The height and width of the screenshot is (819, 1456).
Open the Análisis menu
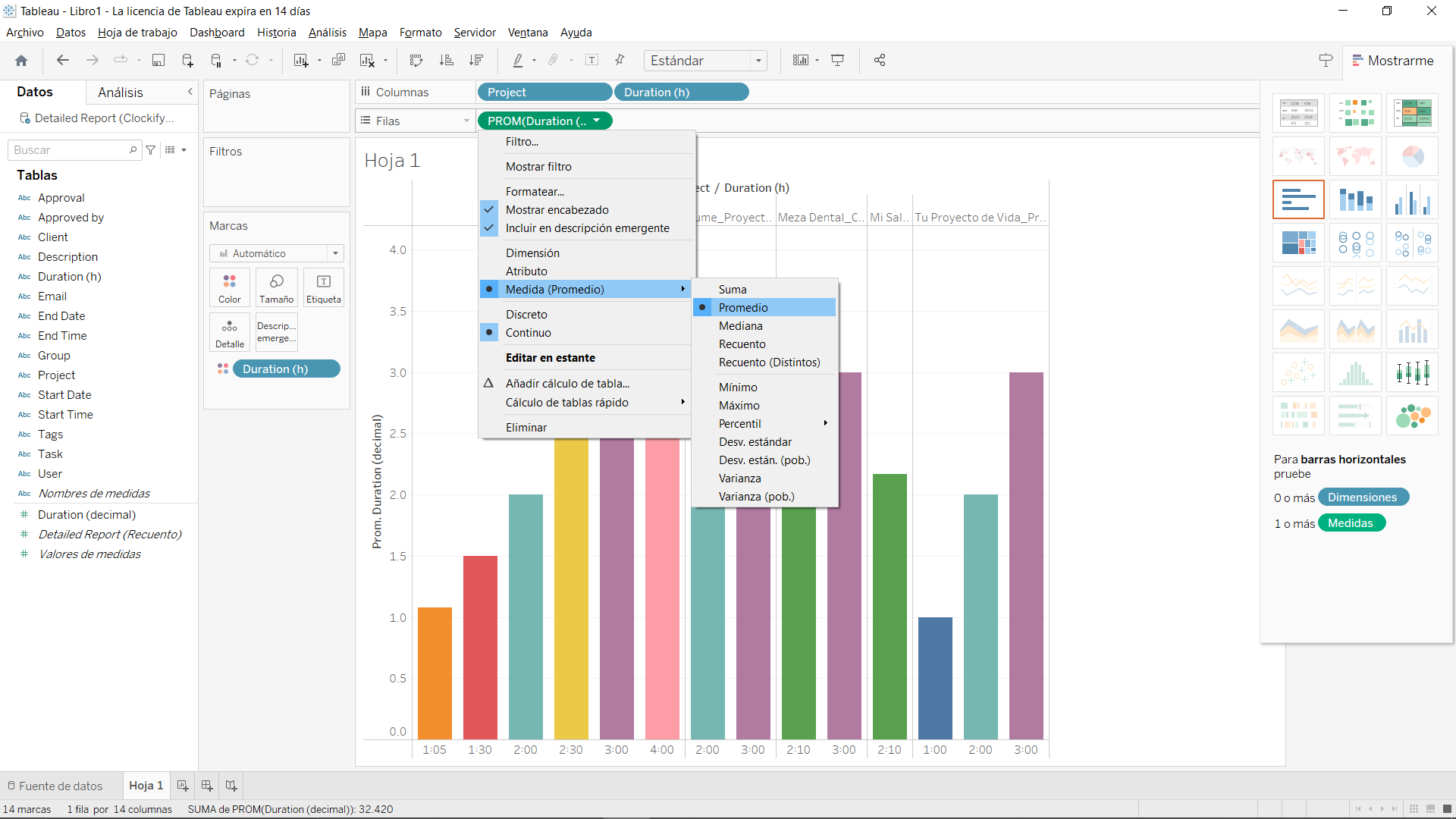pos(327,32)
